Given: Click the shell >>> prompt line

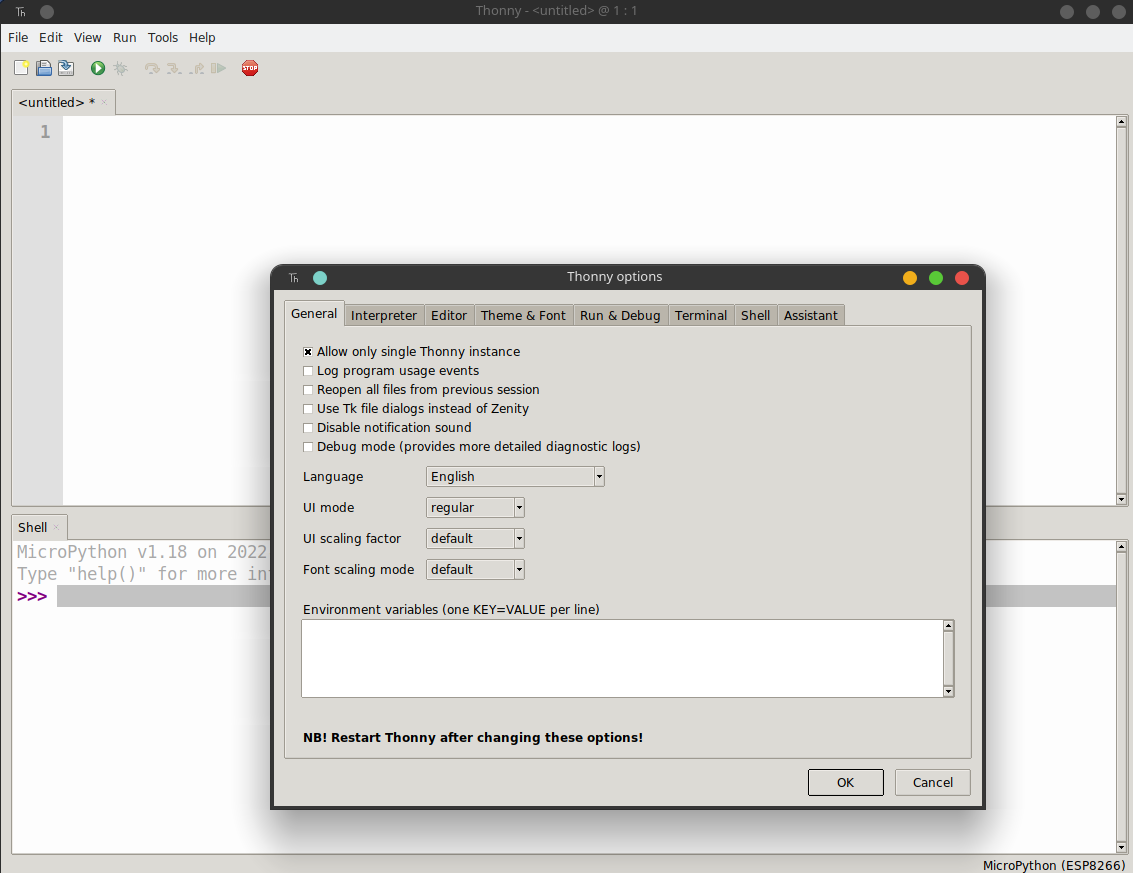Looking at the screenshot, I should tap(32, 596).
